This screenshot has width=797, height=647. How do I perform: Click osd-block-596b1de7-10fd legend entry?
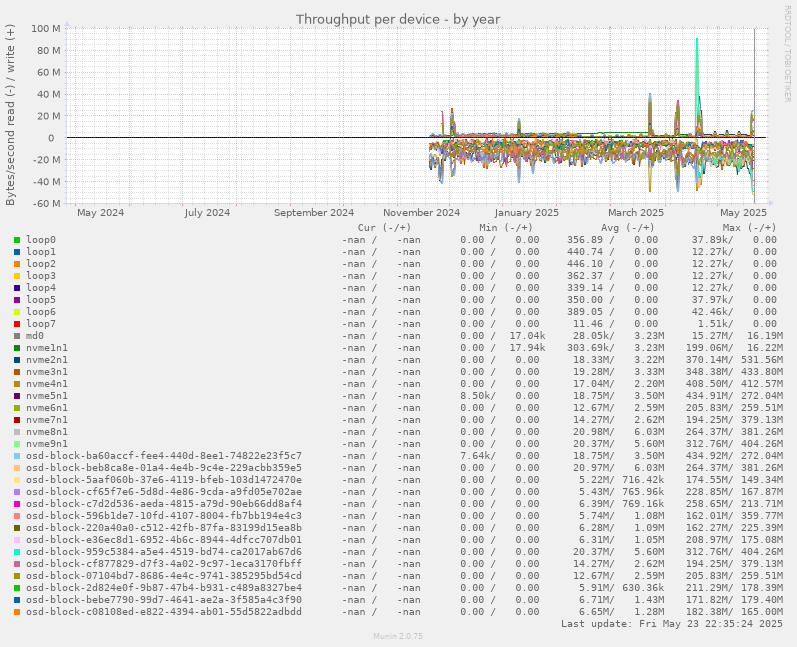(x=164, y=516)
